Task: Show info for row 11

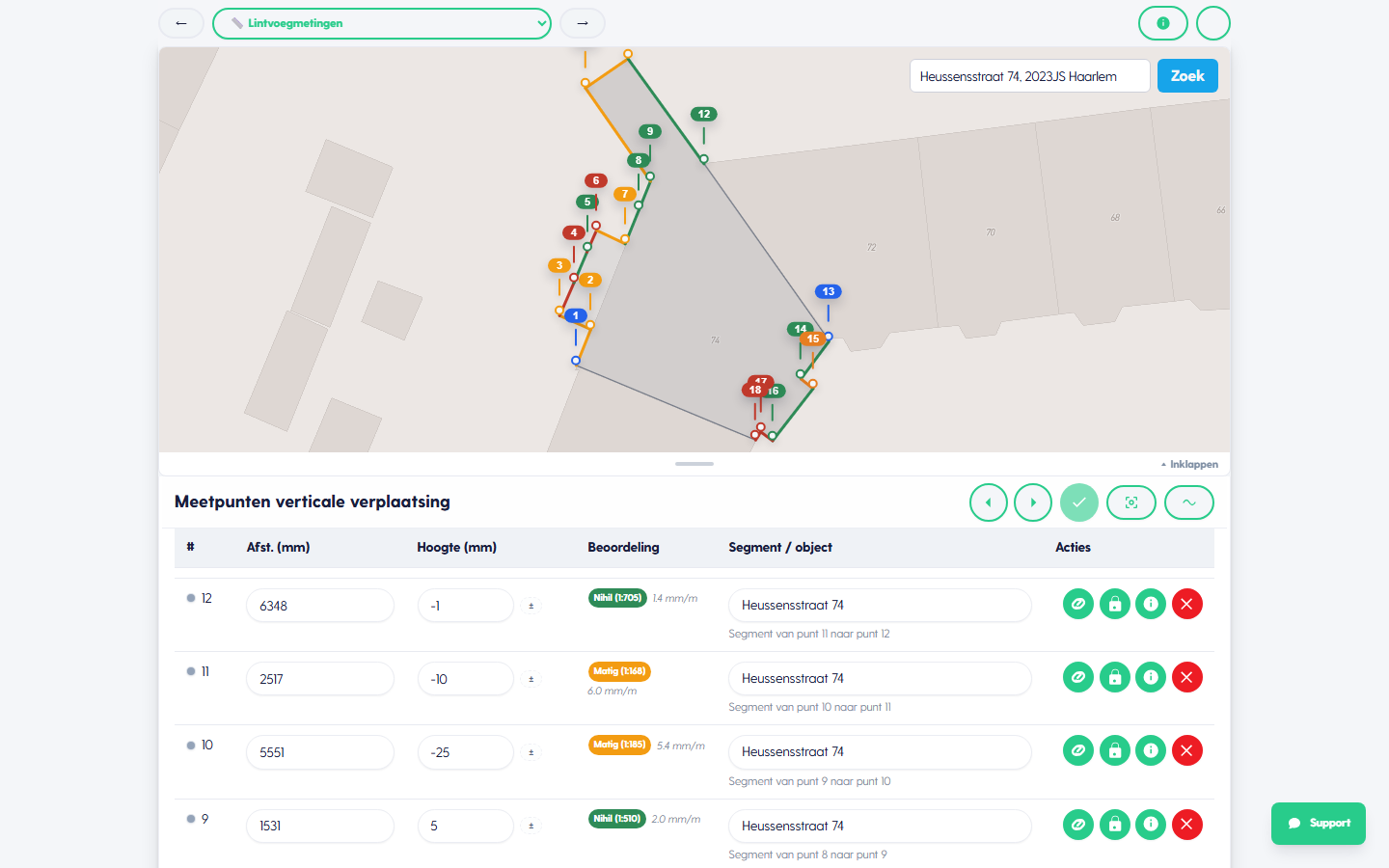Action: click(1151, 678)
